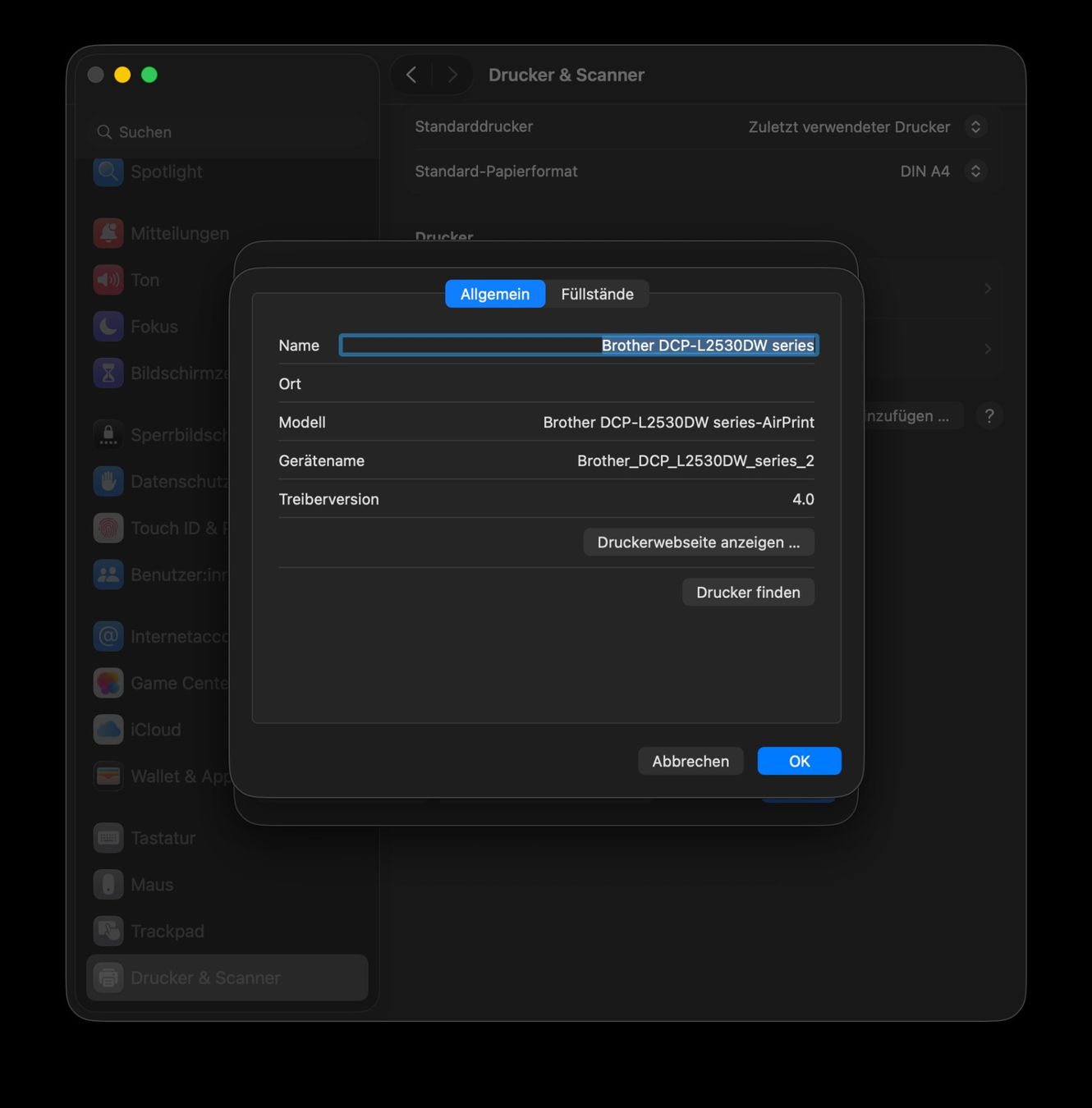Image resolution: width=1092 pixels, height=1108 pixels.
Task: Switch to the Allgemein tab
Action: coord(495,294)
